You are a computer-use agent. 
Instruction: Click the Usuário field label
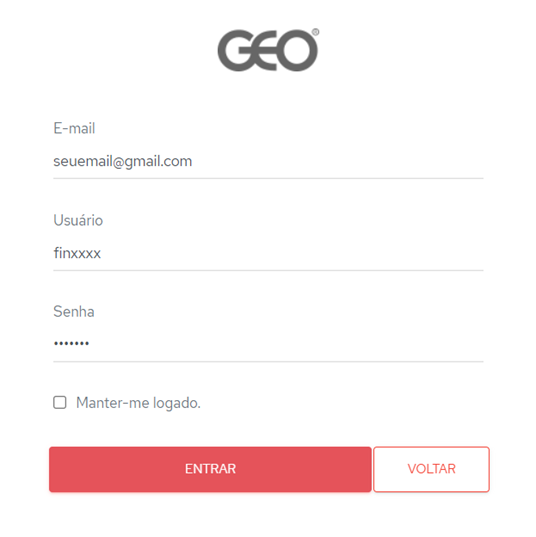pos(78,220)
